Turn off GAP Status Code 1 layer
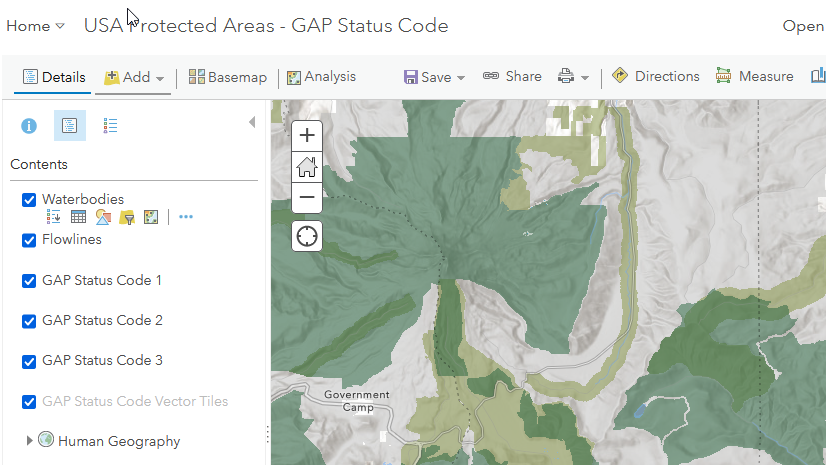 coord(29,281)
